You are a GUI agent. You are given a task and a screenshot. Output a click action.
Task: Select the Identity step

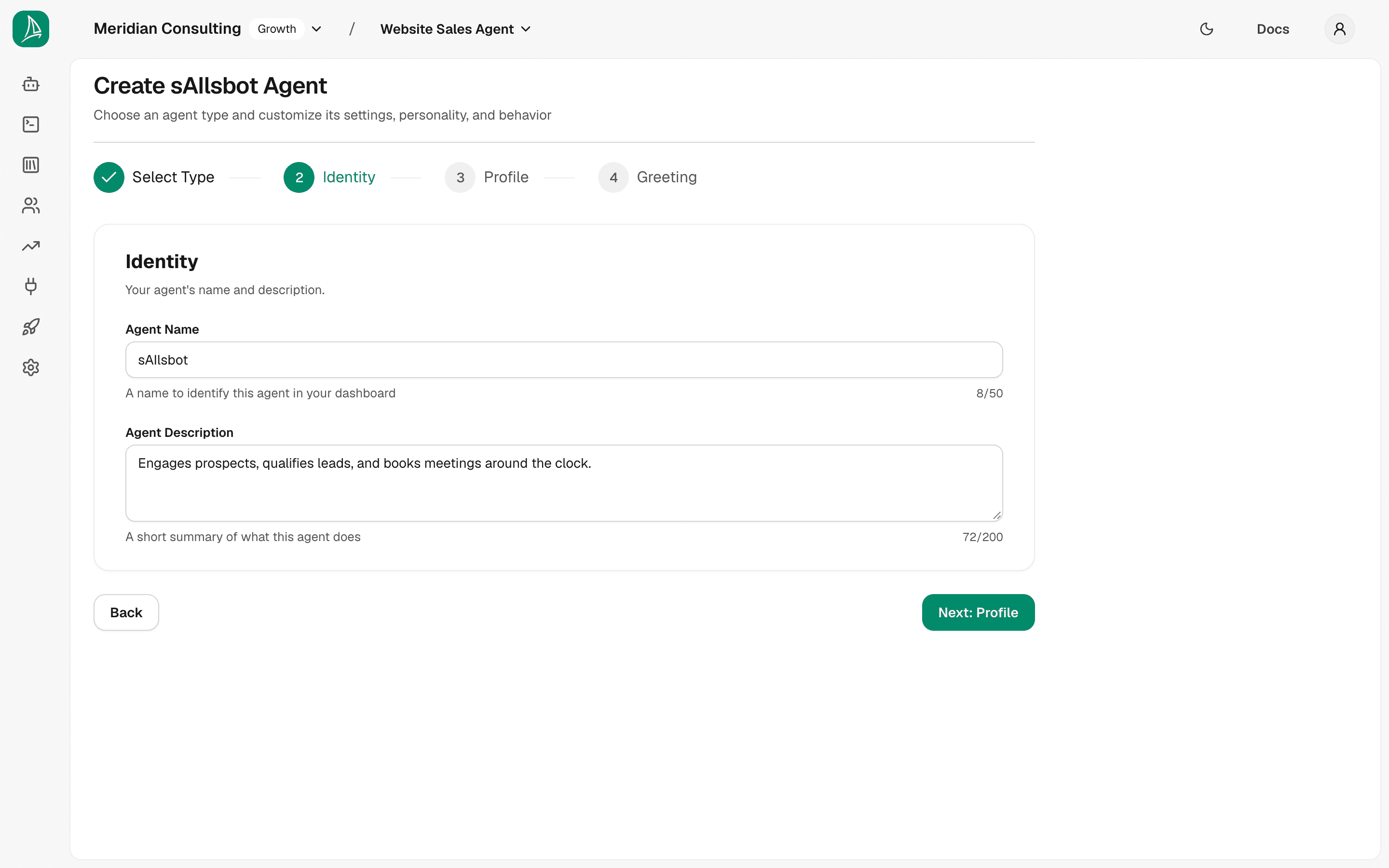(x=329, y=177)
